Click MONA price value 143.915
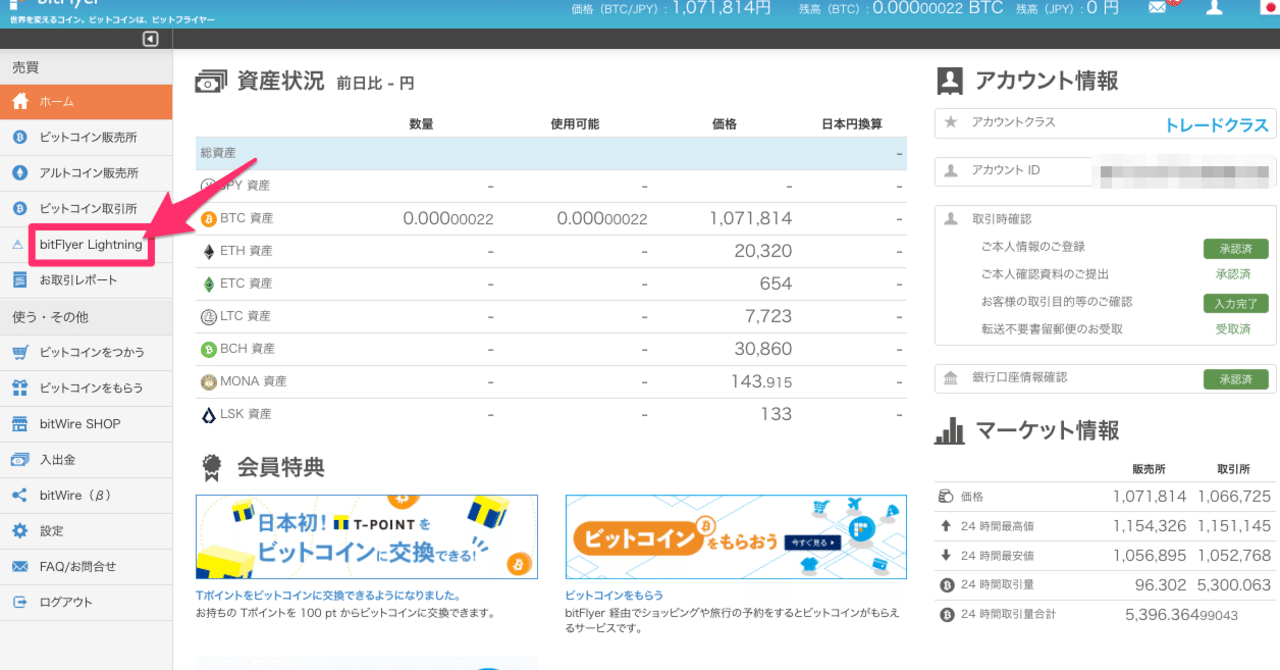Image resolution: width=1280 pixels, height=670 pixels. tap(761, 382)
